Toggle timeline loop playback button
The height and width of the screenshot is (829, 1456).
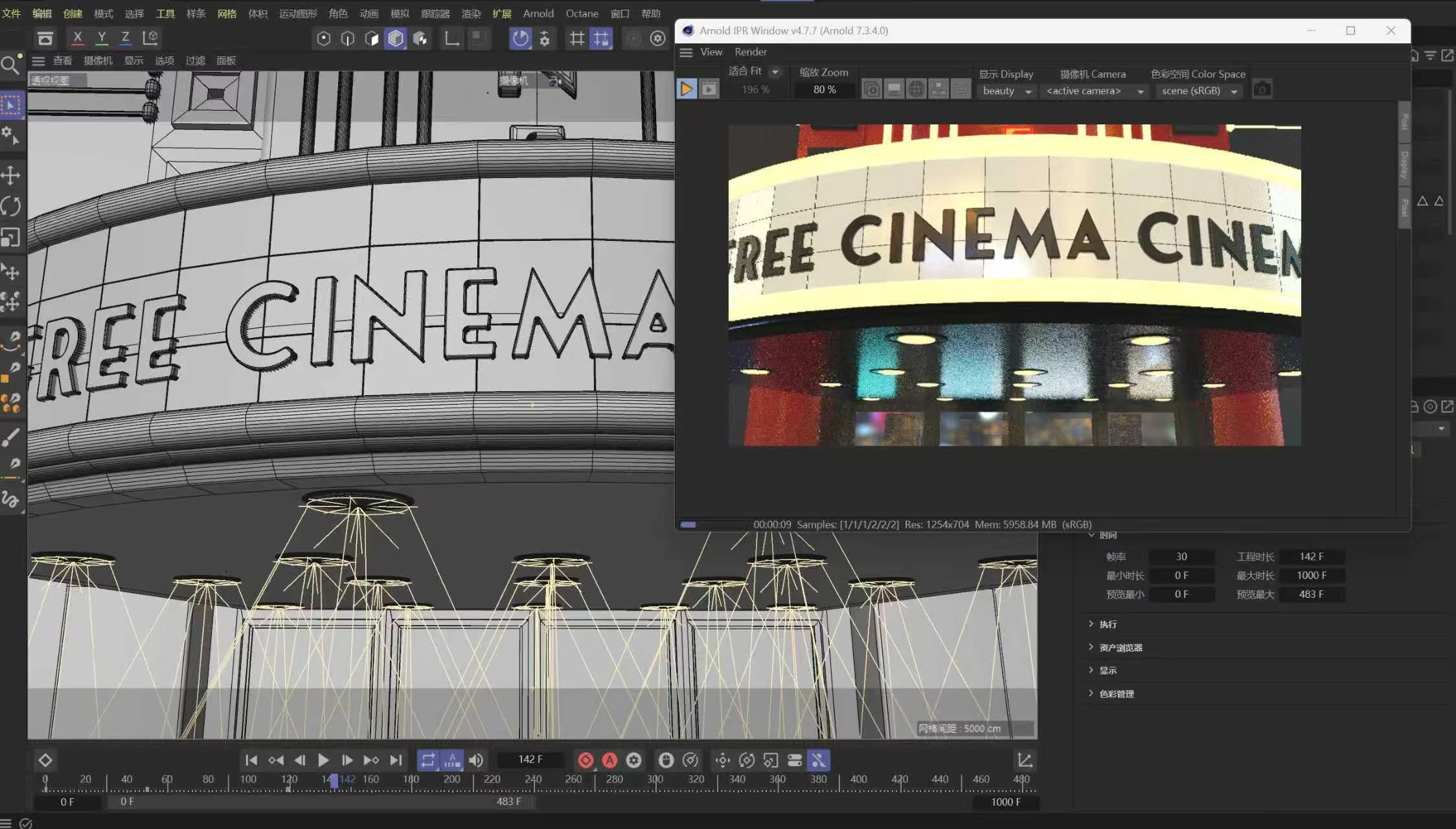(428, 760)
